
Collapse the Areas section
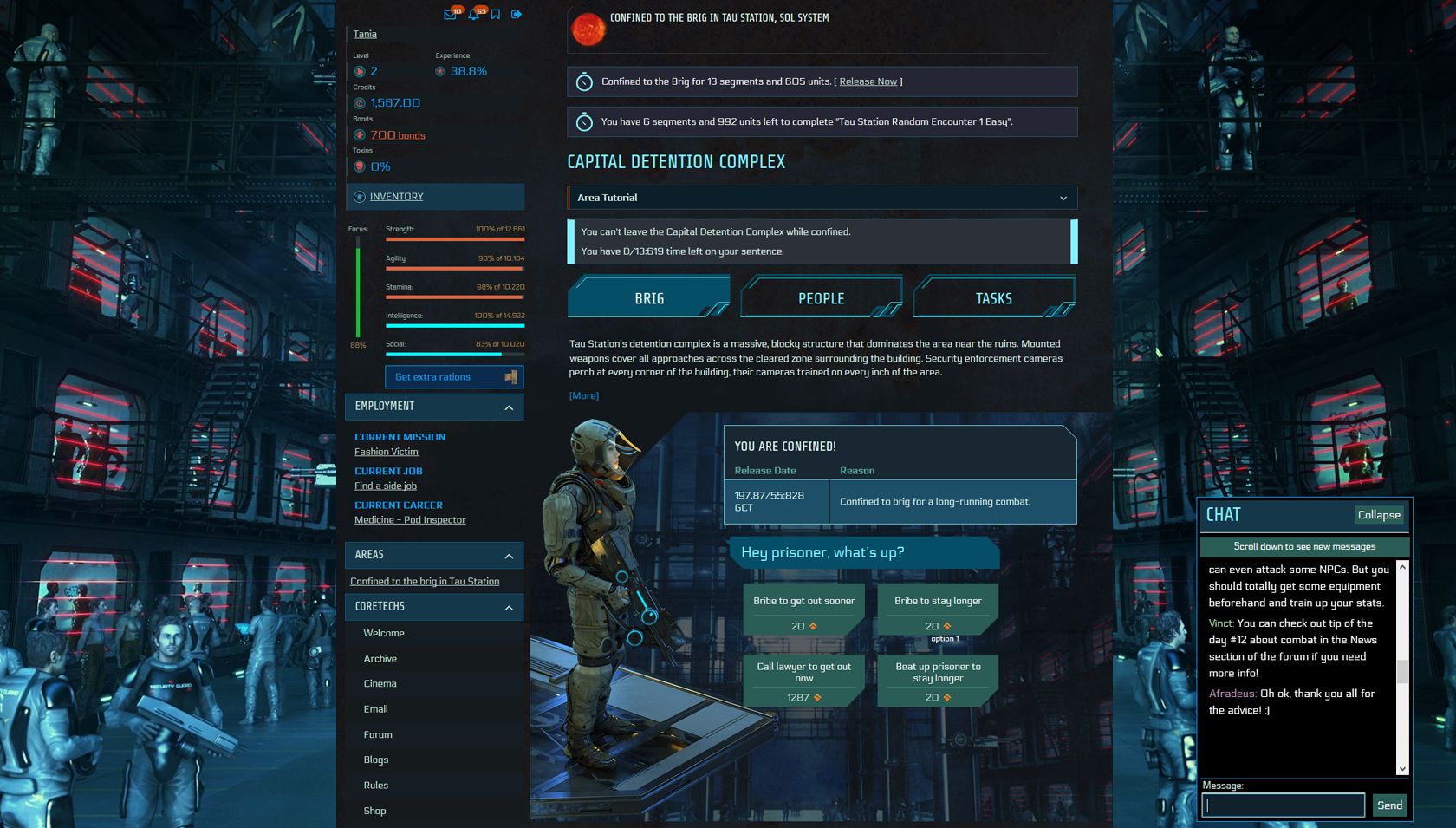509,555
